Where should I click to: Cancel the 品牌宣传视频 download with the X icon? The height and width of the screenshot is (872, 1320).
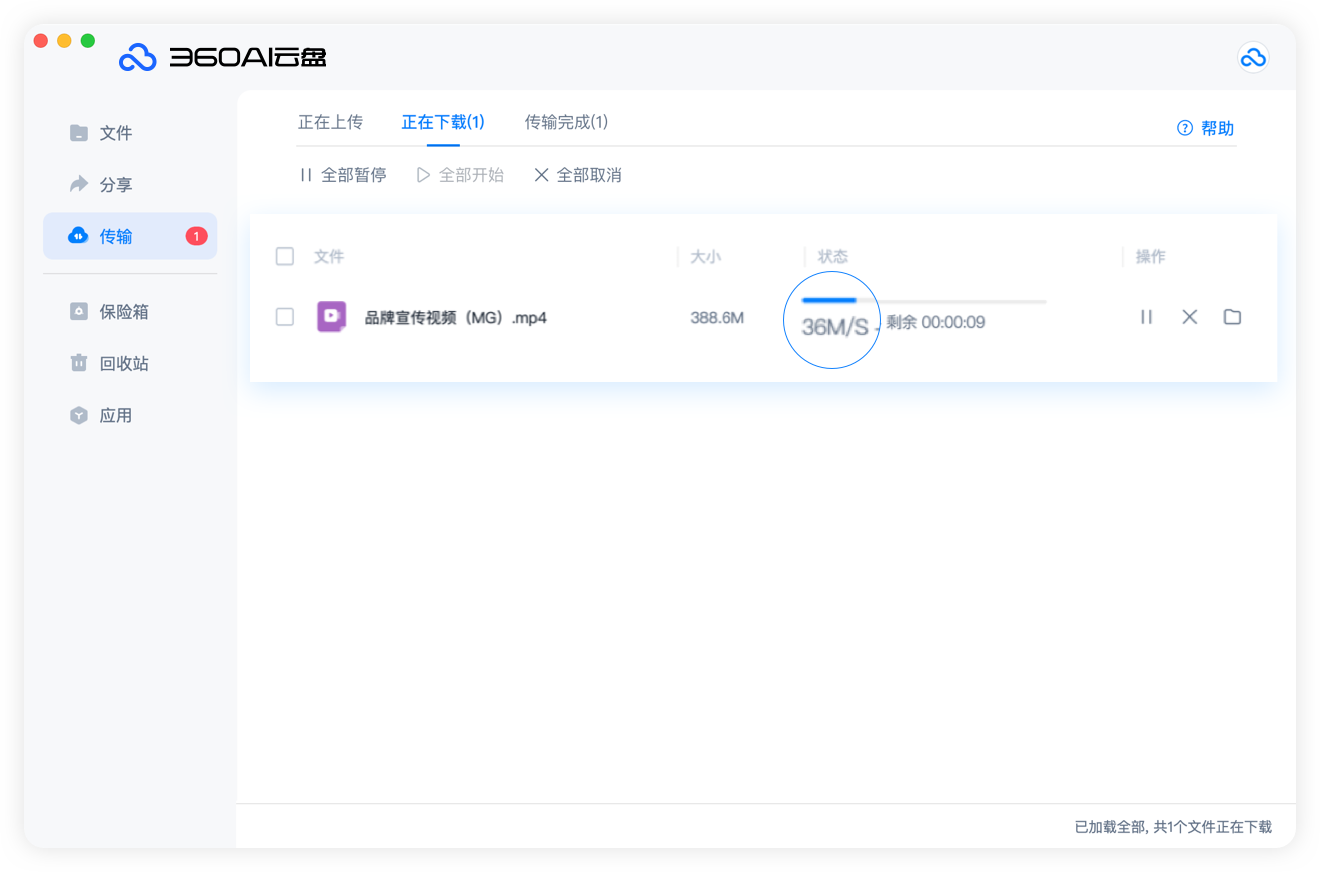[1189, 317]
